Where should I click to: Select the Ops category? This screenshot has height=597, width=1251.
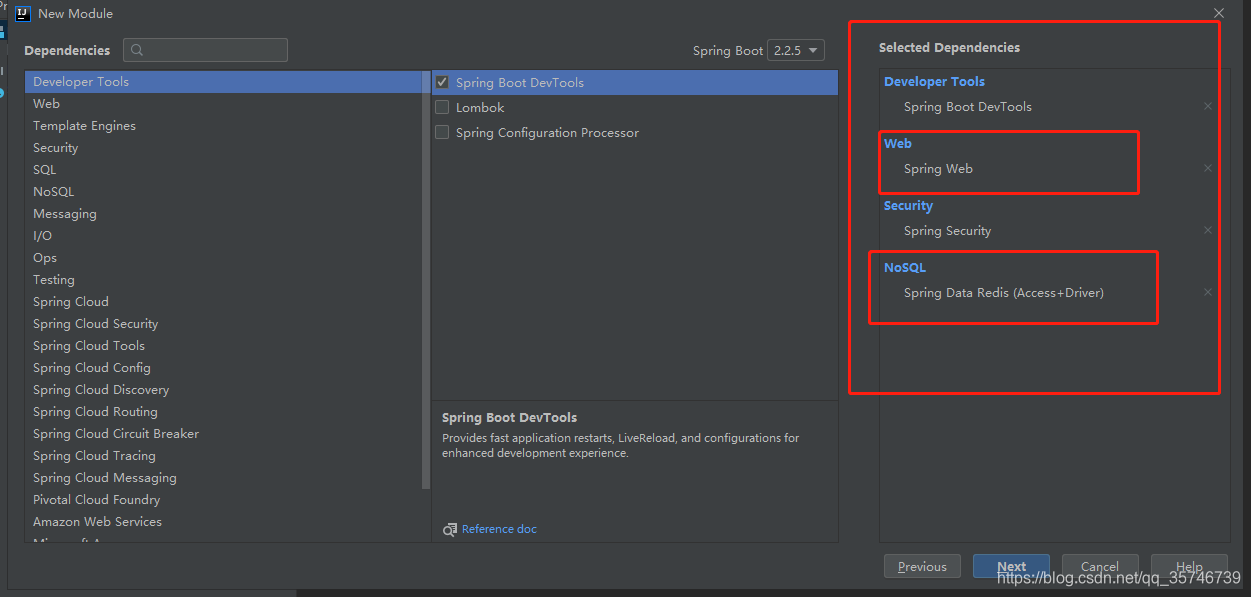[223, 258]
